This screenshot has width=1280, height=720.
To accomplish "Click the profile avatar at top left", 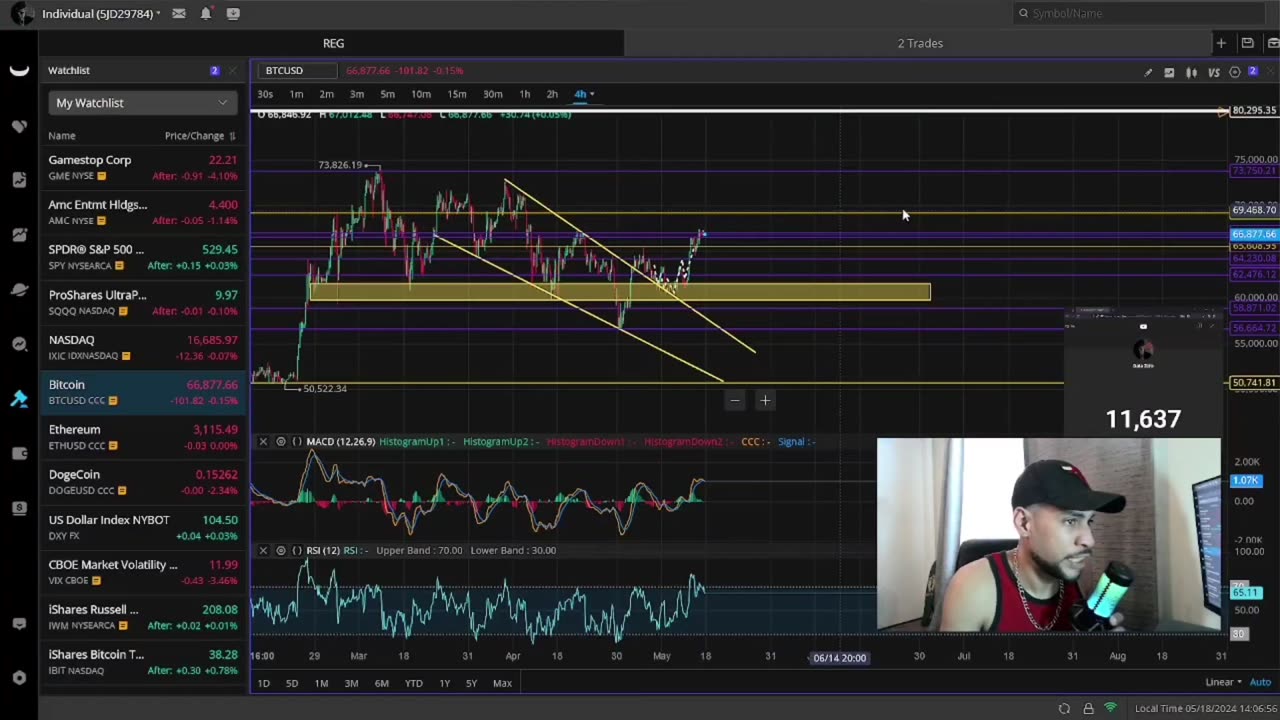I will pos(22,14).
